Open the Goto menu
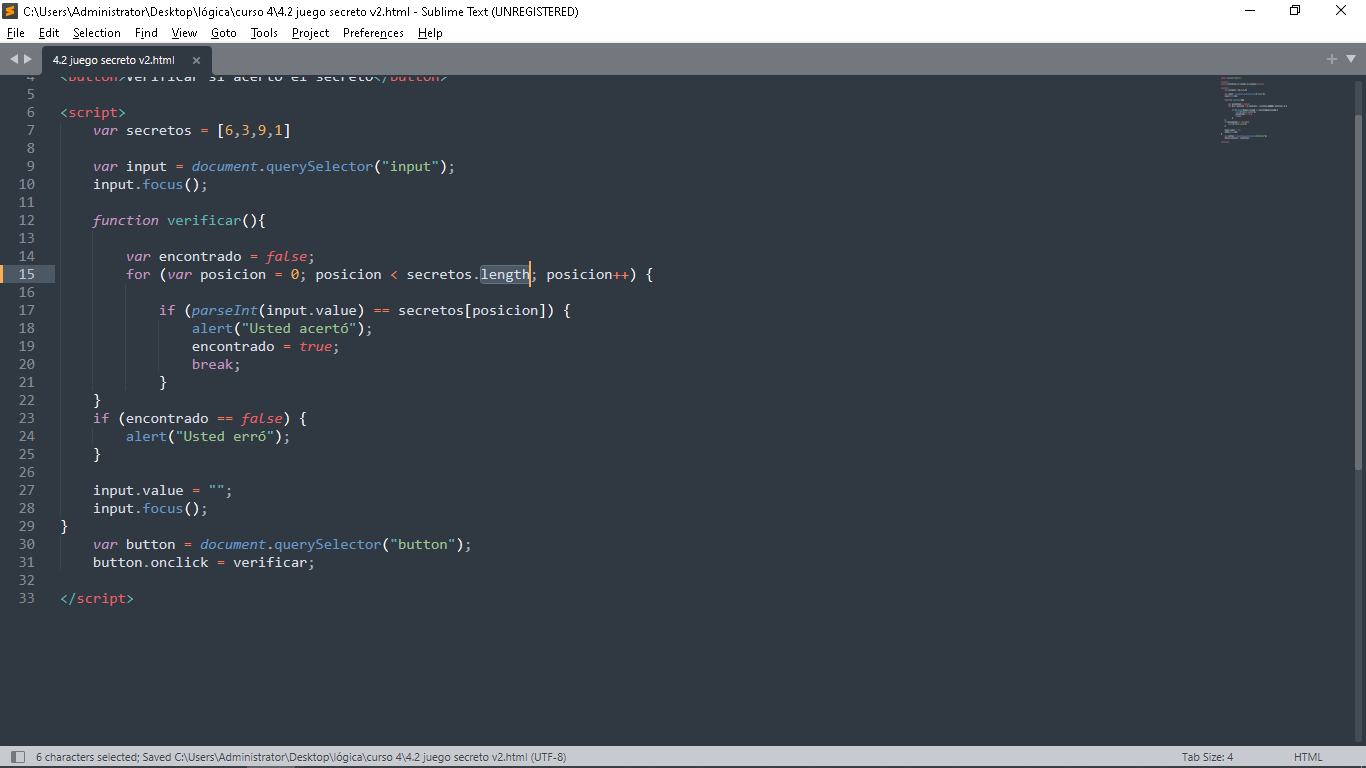The width and height of the screenshot is (1366, 768). click(224, 33)
